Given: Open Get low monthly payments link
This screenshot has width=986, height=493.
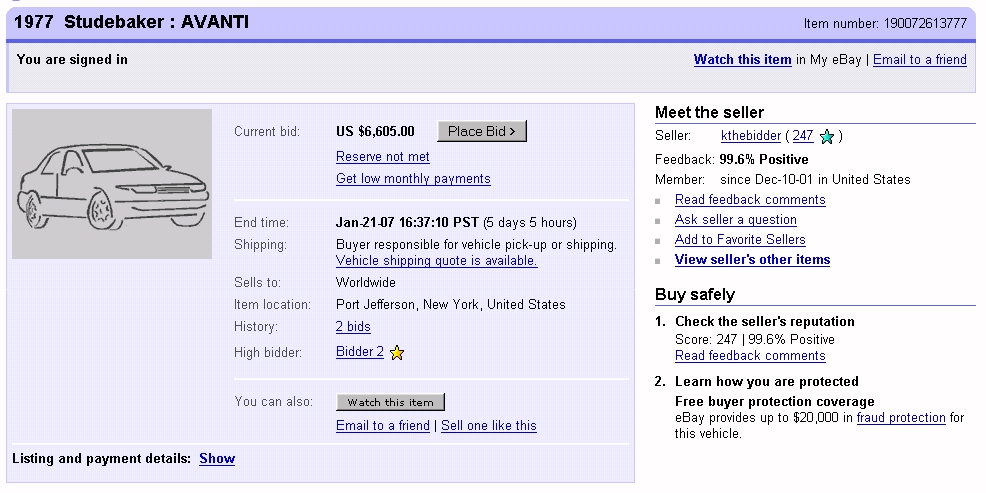Looking at the screenshot, I should (413, 179).
